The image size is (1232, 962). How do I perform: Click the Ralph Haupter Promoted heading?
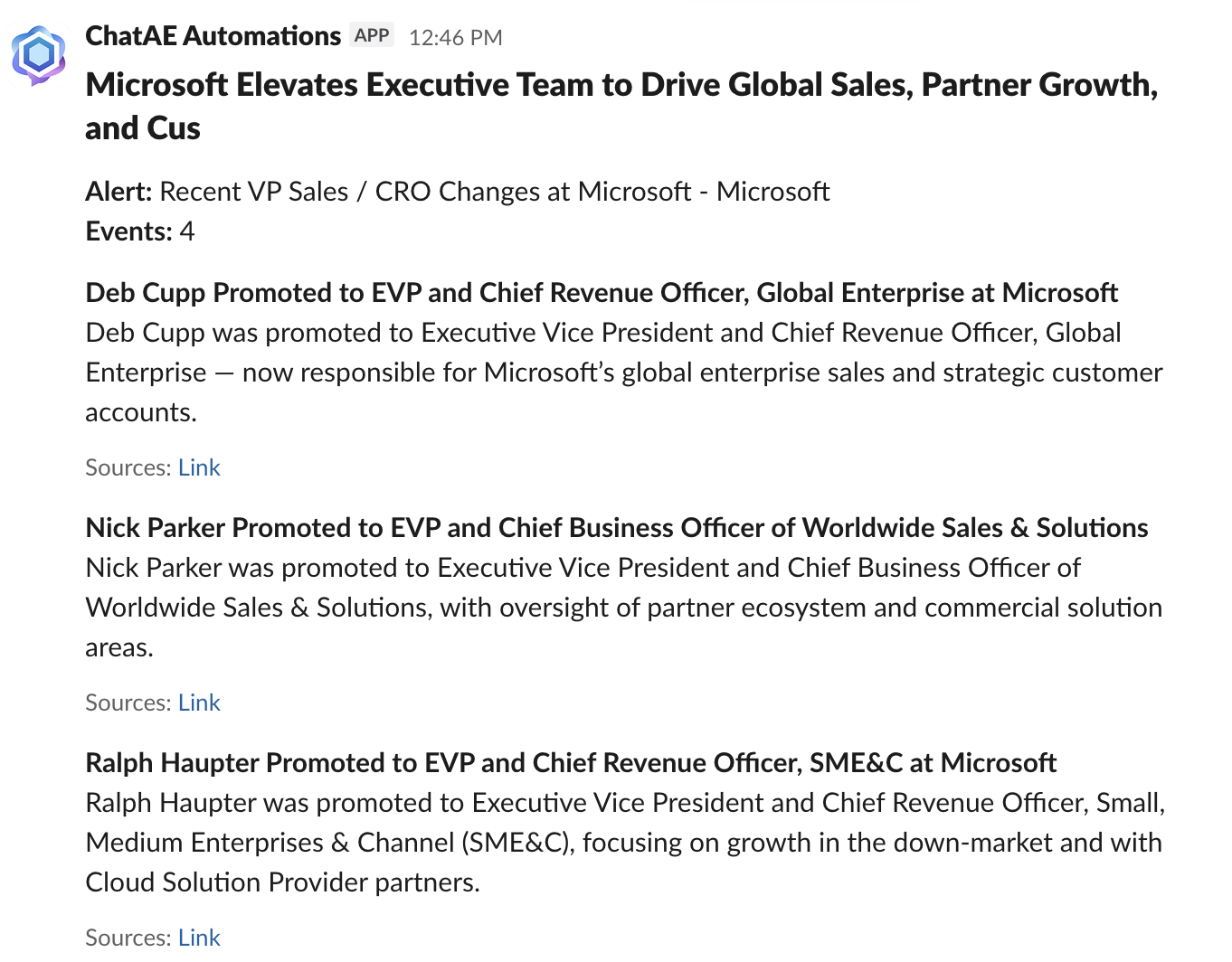pyautogui.click(x=571, y=763)
